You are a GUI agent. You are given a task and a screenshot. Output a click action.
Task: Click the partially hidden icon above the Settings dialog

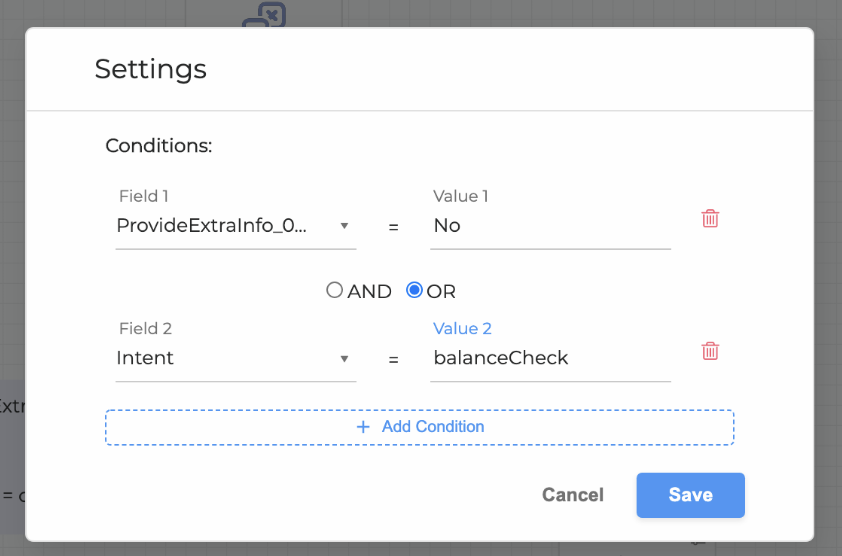265,16
